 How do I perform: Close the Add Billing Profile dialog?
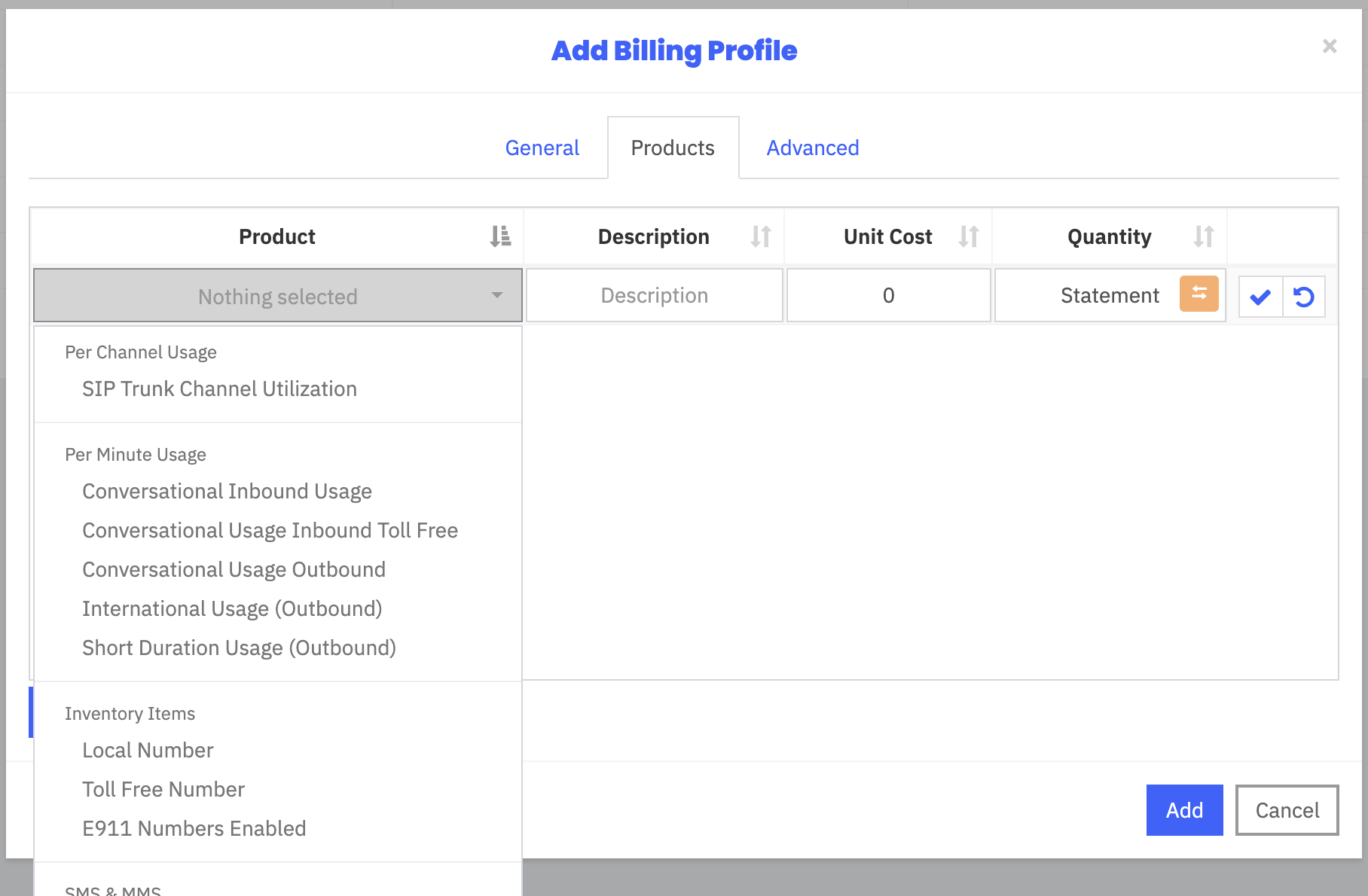click(1330, 47)
